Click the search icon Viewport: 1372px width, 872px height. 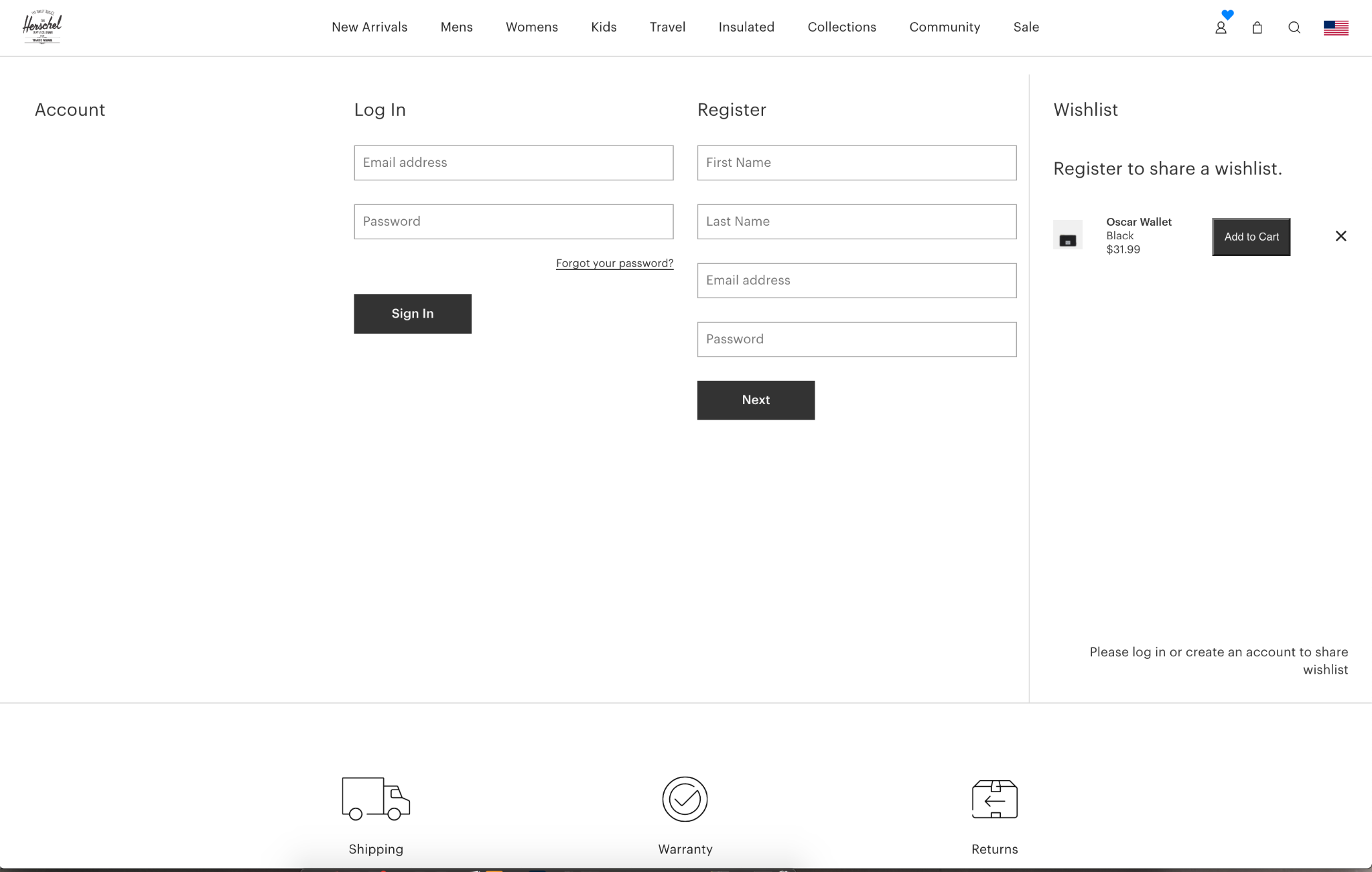(x=1294, y=27)
